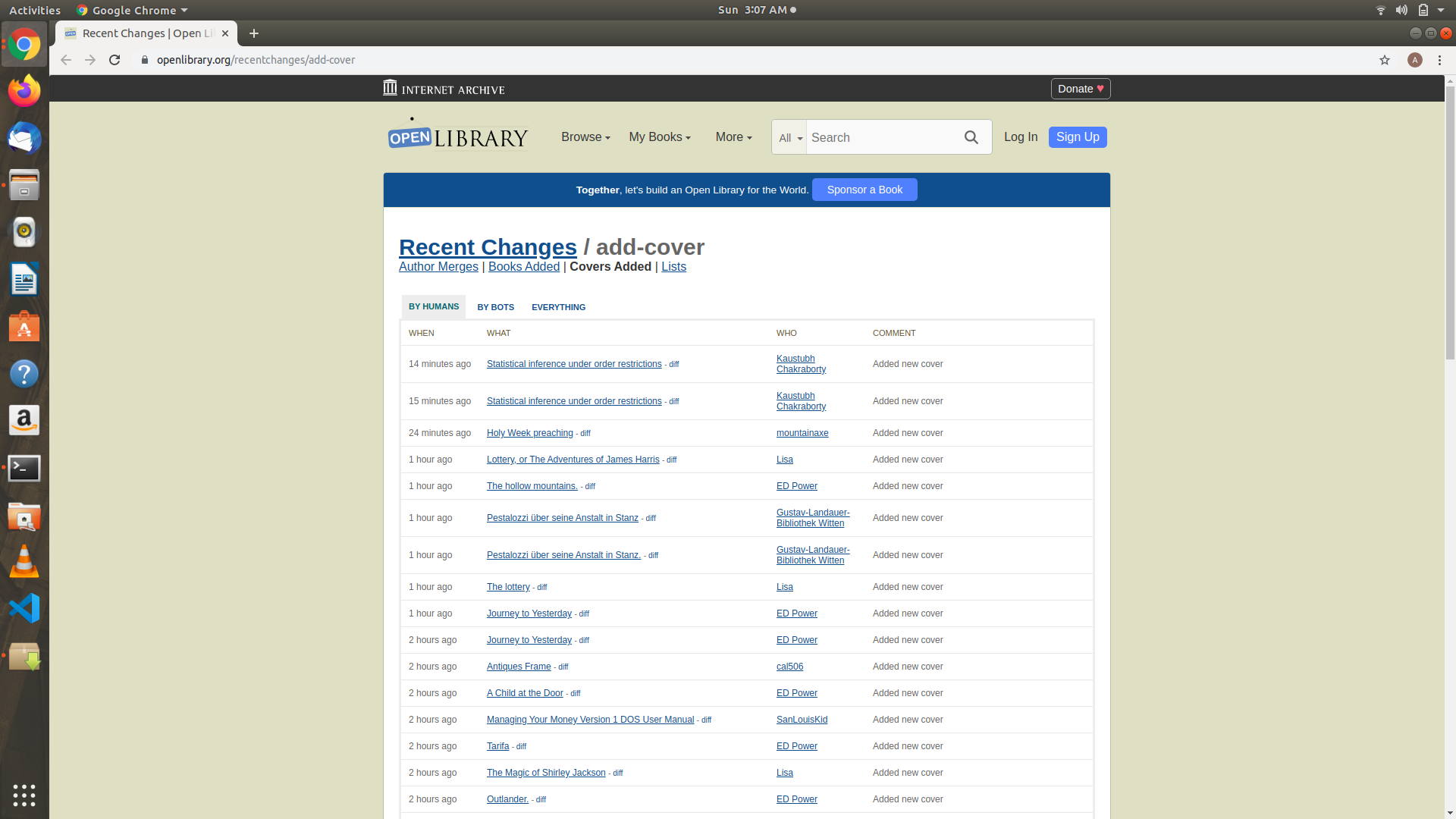Open Outlander. book link
Image resolution: width=1456 pixels, height=819 pixels.
tap(507, 799)
